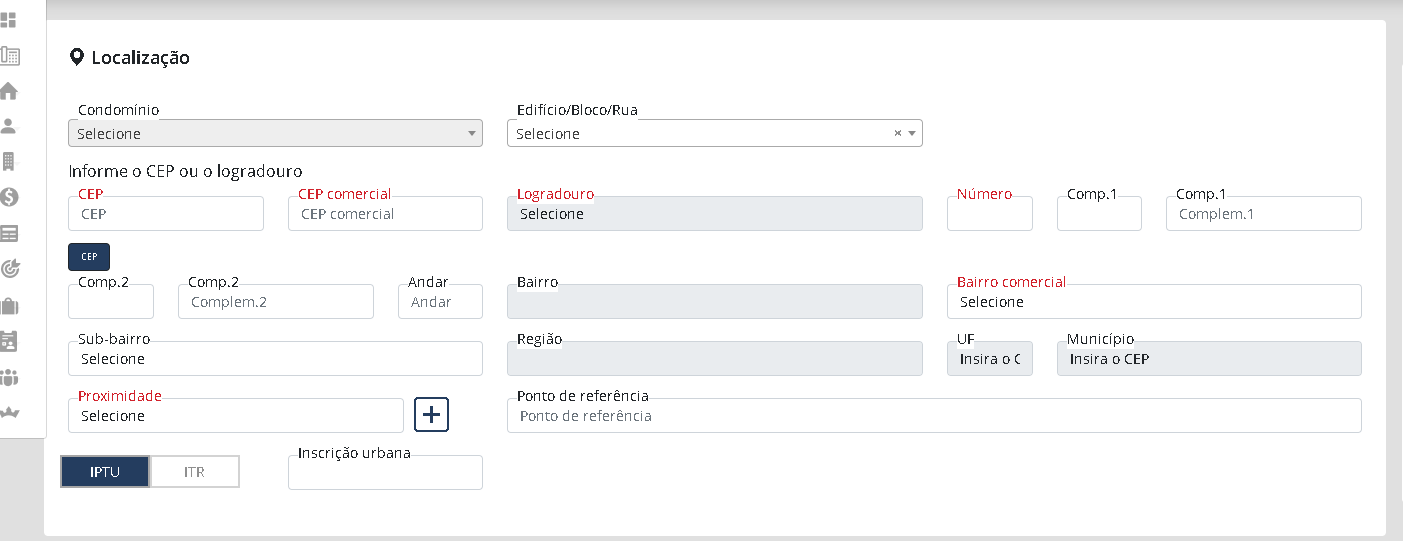Click the plus icon beside Proximidade
Screen dimensions: 1403x541
point(431,414)
